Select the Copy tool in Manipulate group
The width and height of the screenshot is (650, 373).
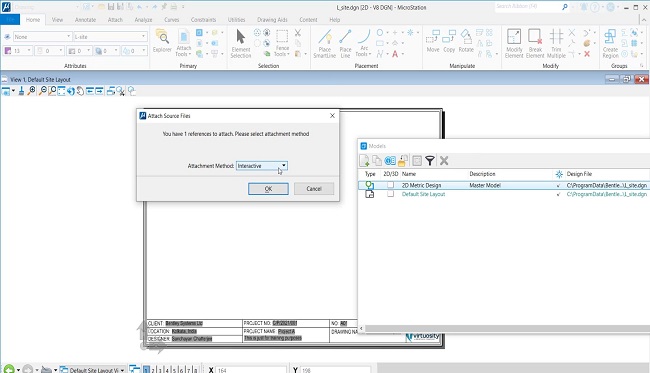449,41
